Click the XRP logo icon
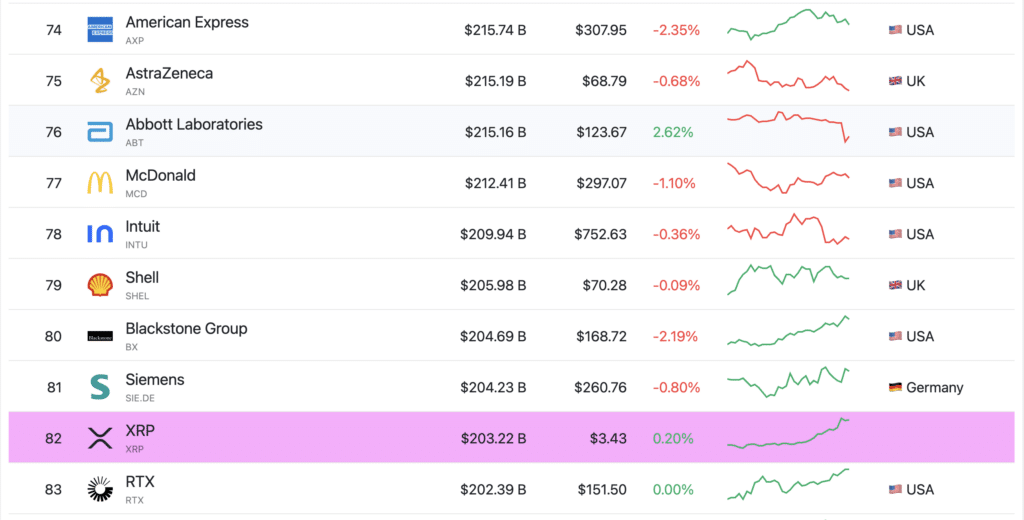The image size is (1024, 520). [100, 438]
